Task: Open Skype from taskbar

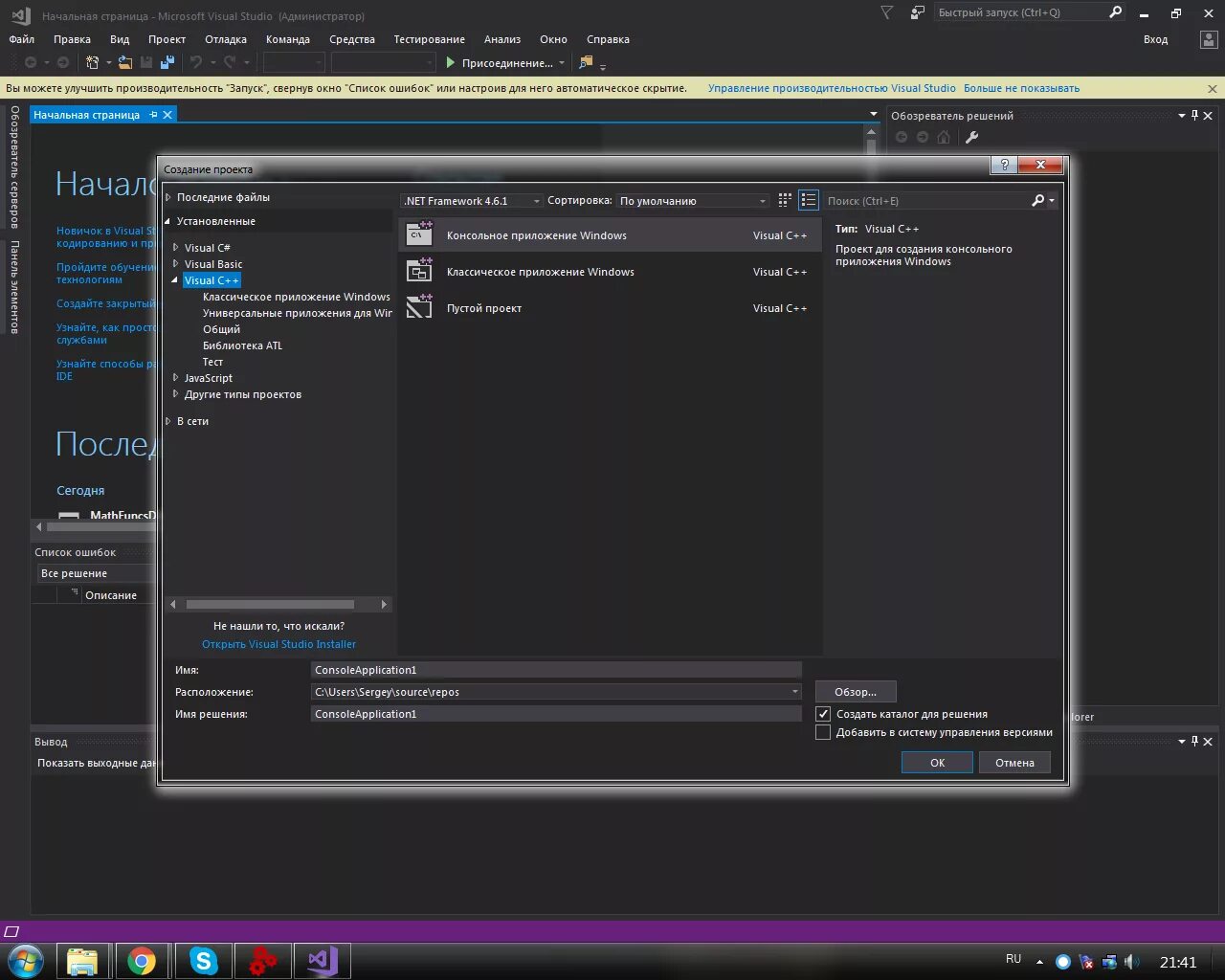Action: 204,961
